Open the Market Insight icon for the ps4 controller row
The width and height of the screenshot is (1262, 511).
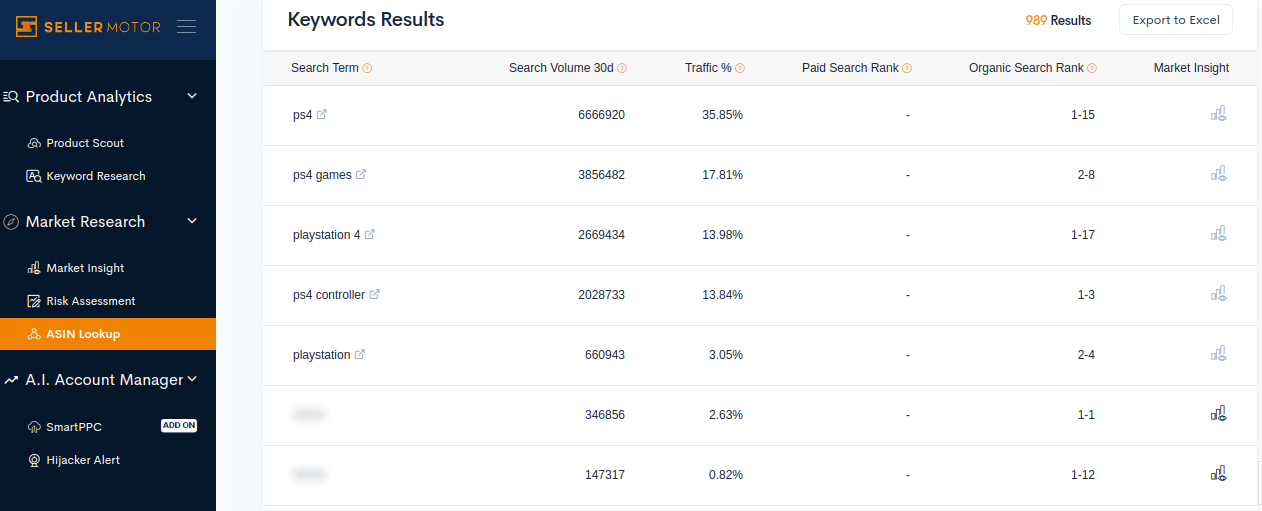[1219, 294]
